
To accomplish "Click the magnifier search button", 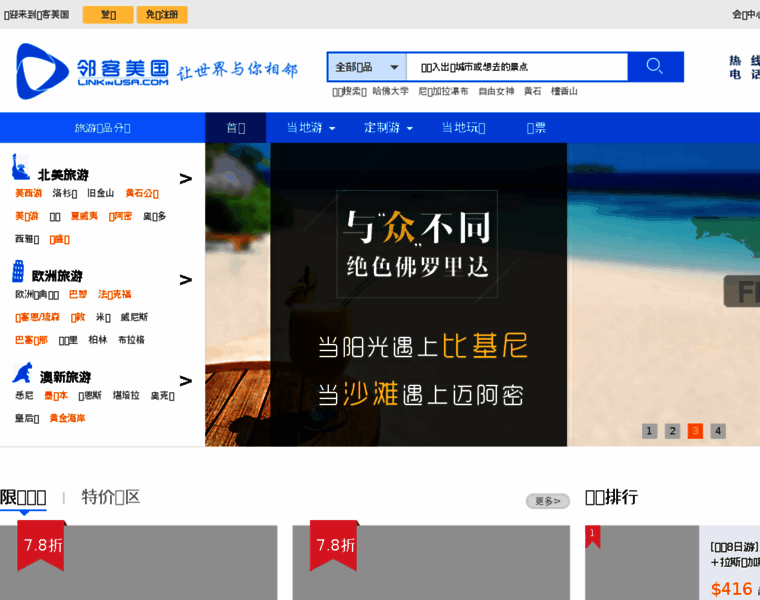I will [x=655, y=67].
